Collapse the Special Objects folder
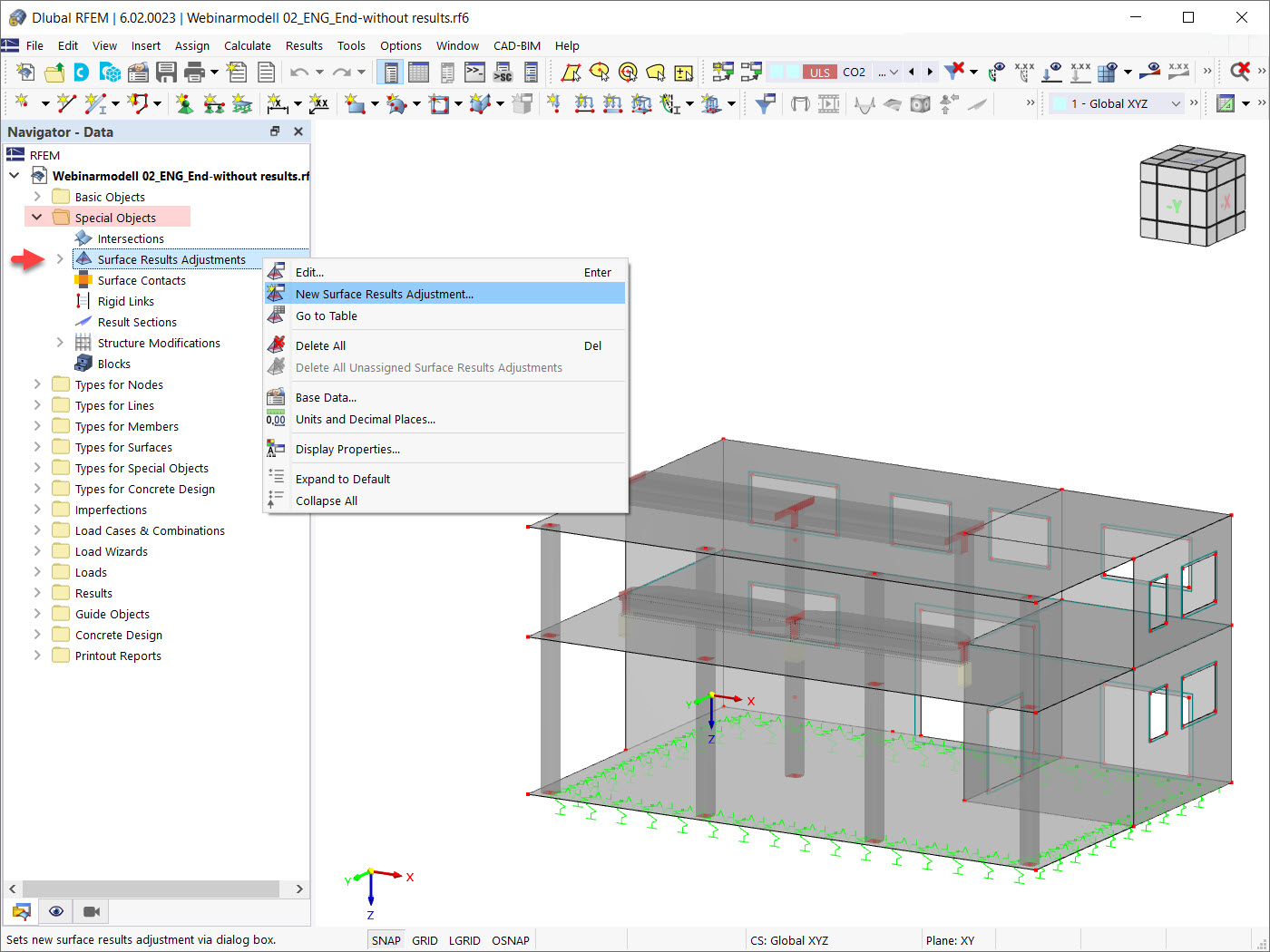 click(36, 217)
